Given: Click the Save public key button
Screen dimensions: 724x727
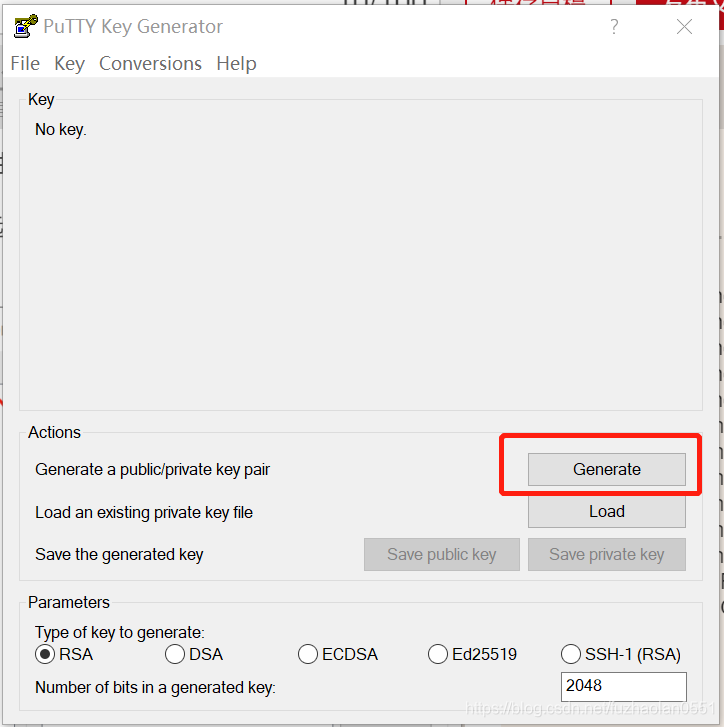Looking at the screenshot, I should point(441,554).
